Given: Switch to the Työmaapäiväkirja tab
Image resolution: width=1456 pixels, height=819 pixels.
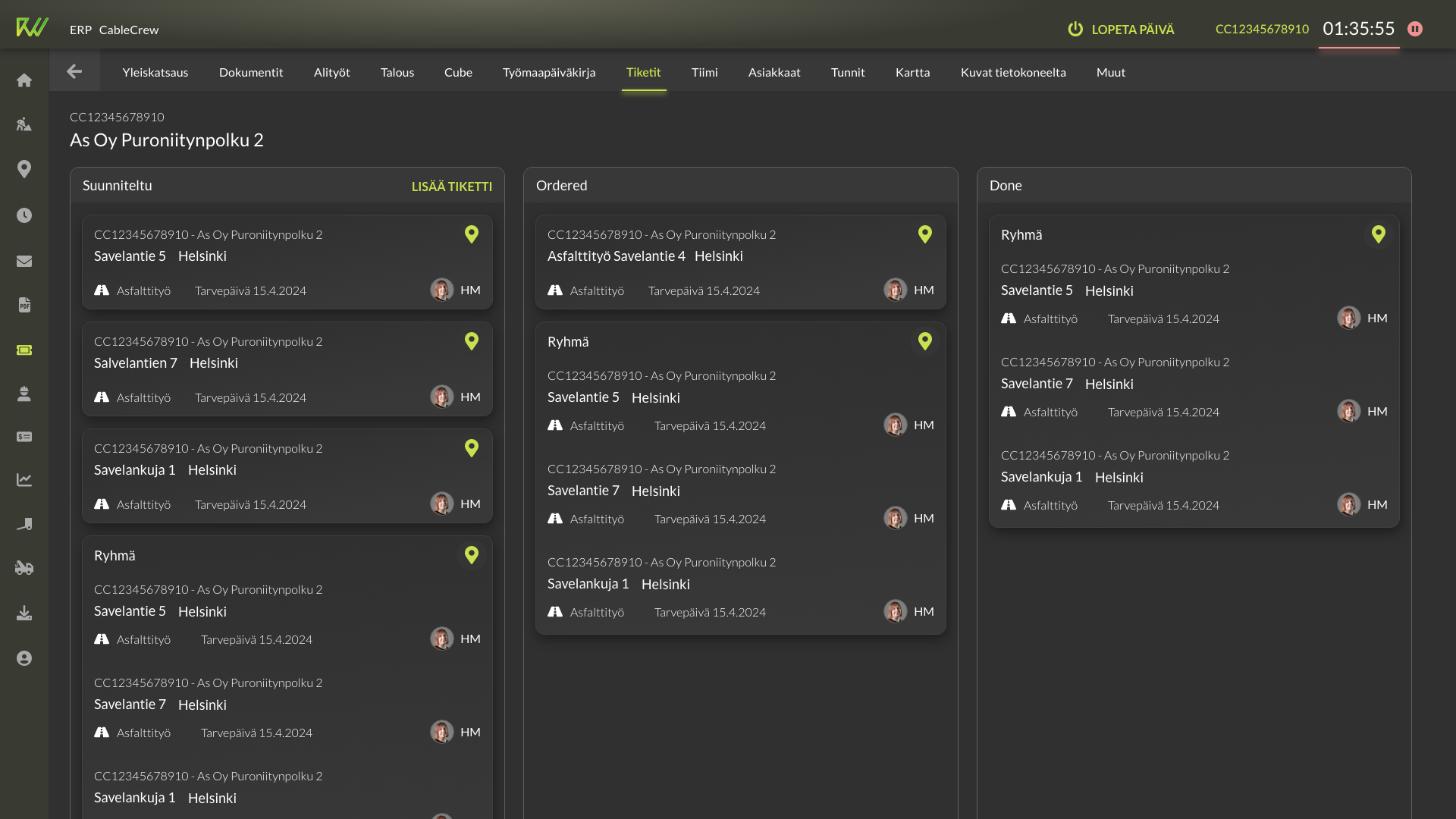Looking at the screenshot, I should [548, 72].
